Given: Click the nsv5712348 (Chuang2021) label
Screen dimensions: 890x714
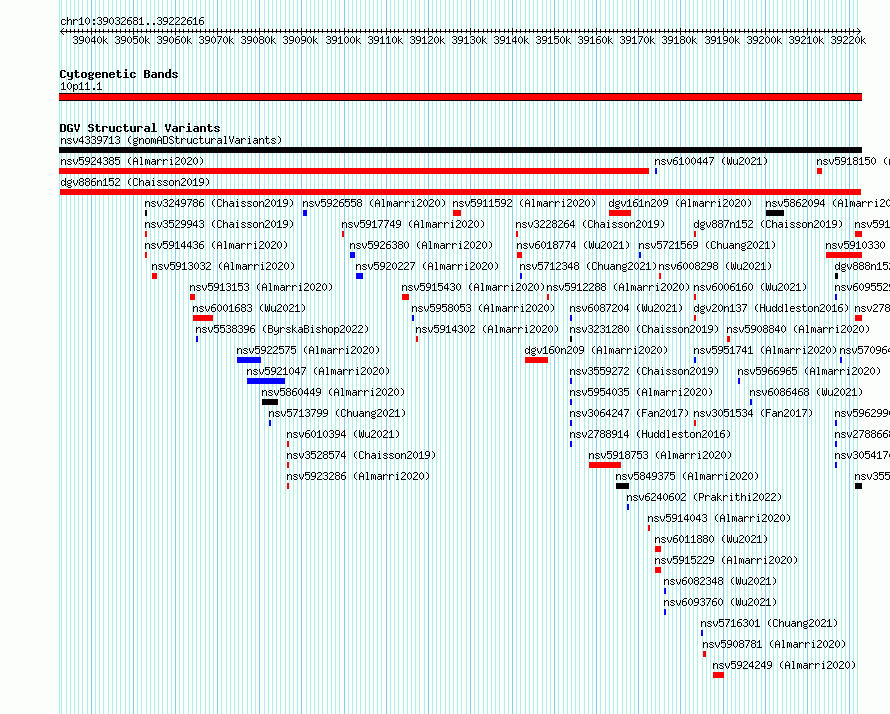Looking at the screenshot, I should pyautogui.click(x=588, y=266).
